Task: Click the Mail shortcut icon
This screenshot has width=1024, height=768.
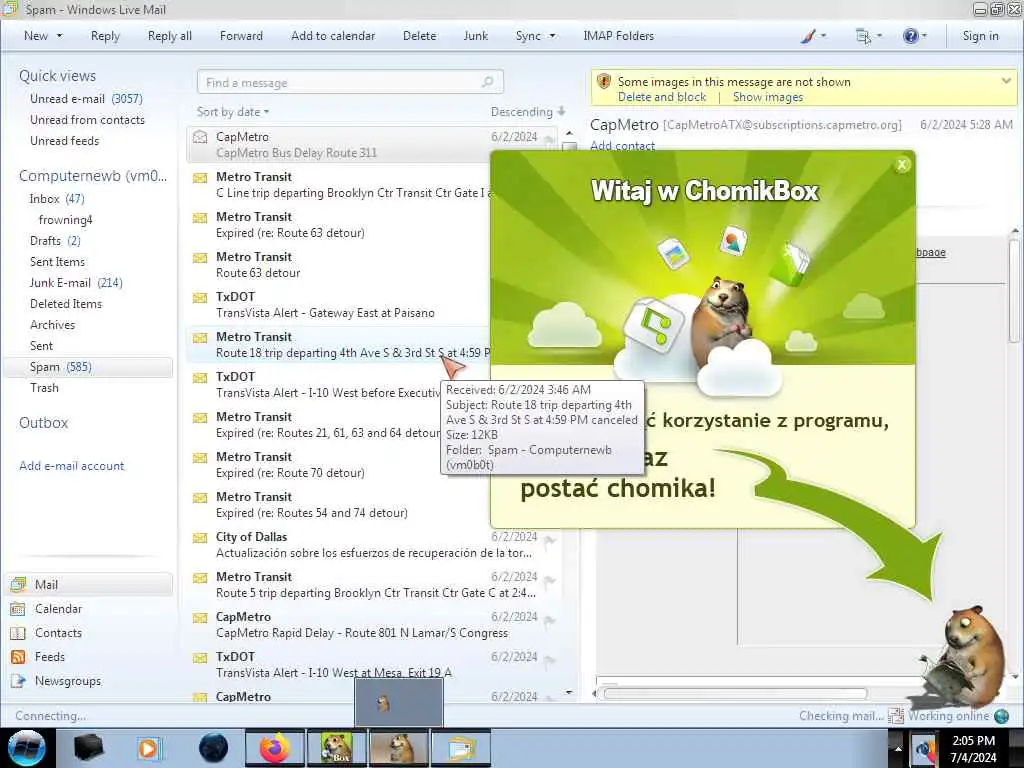Action: coord(18,585)
